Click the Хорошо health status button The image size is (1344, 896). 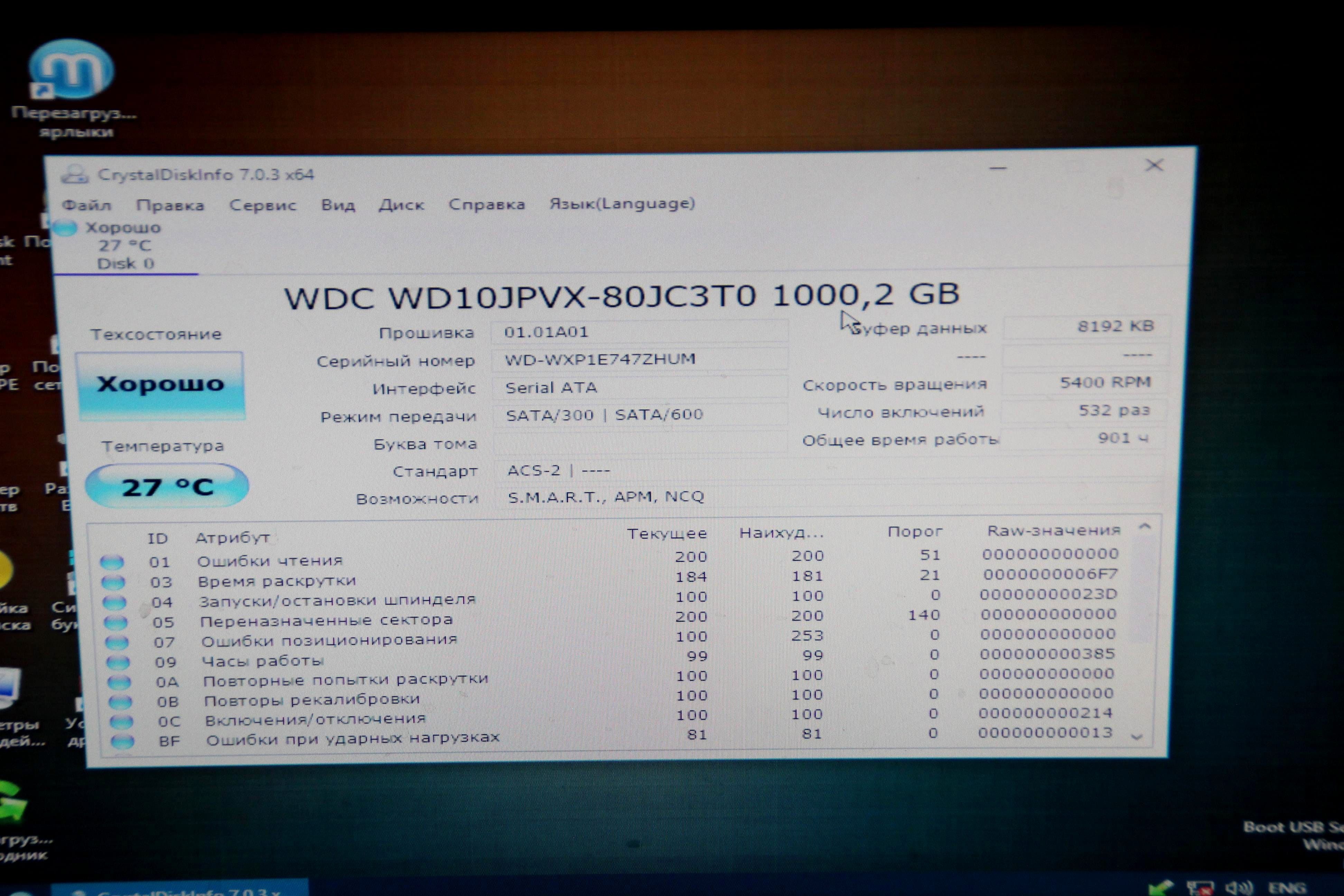(x=161, y=386)
